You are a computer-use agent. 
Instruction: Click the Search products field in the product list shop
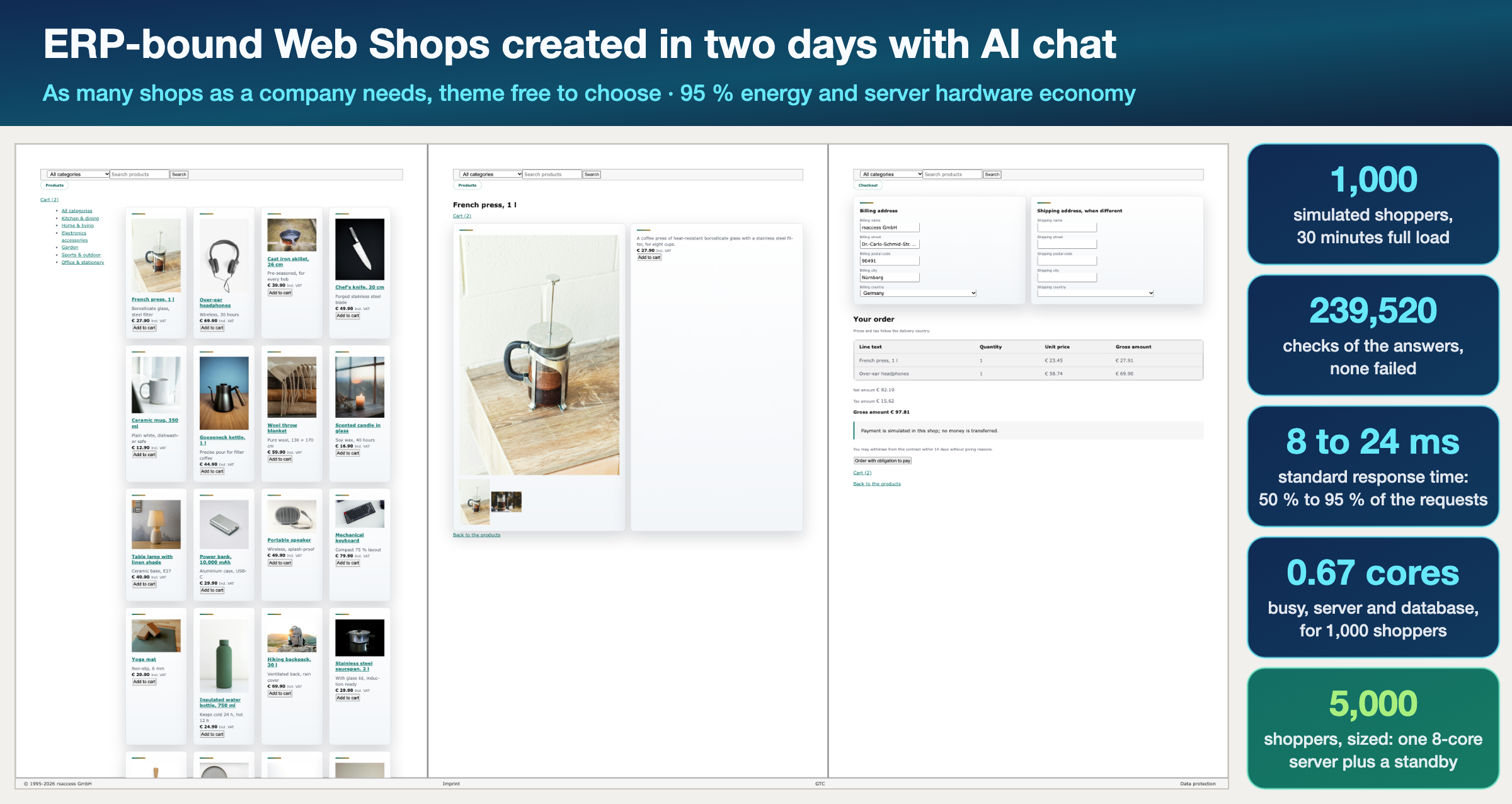[140, 175]
